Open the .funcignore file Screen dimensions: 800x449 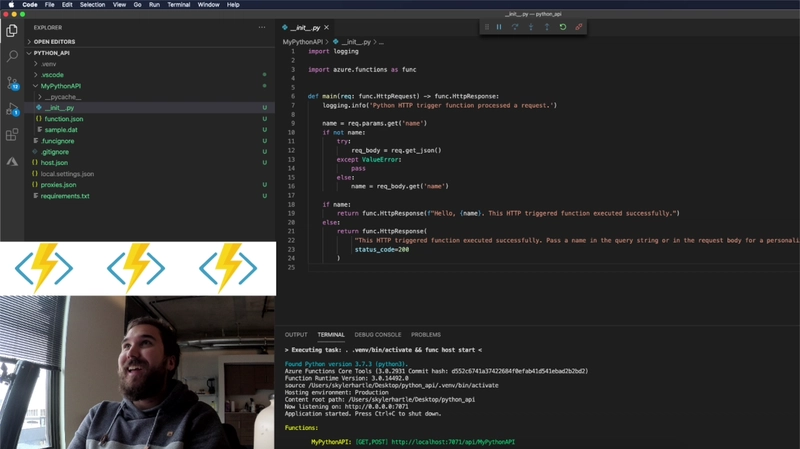point(57,141)
